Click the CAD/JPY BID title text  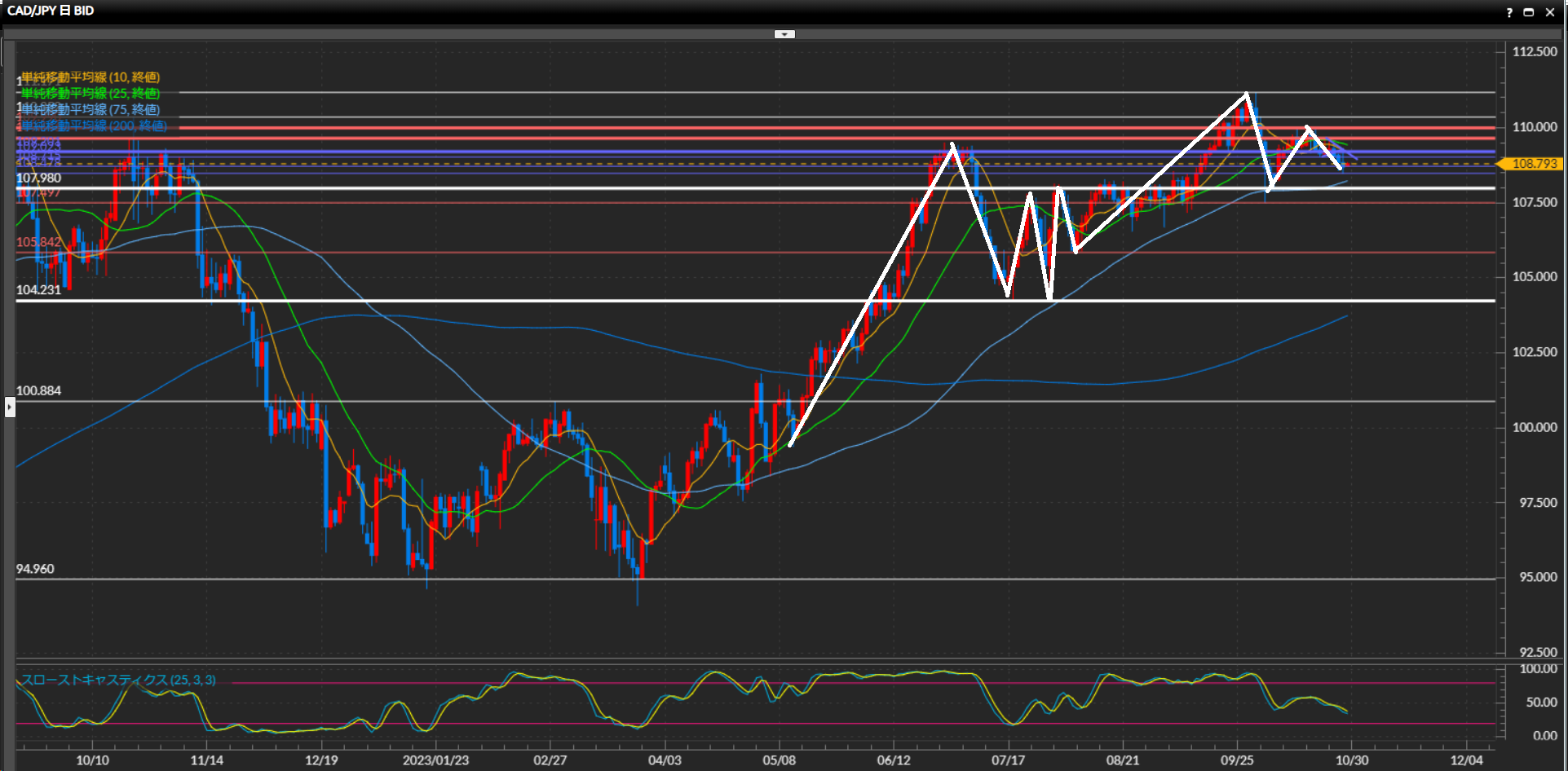(x=51, y=11)
